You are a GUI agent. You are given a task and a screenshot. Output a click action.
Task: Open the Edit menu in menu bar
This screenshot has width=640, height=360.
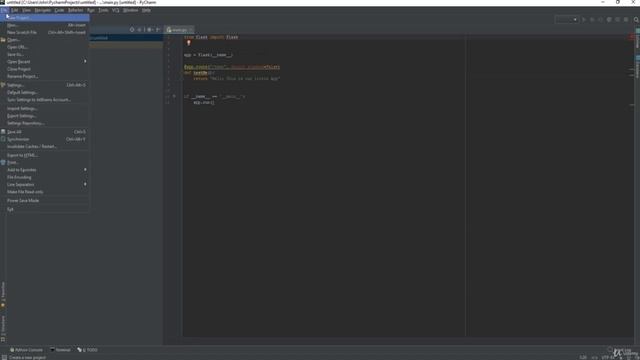(x=14, y=10)
